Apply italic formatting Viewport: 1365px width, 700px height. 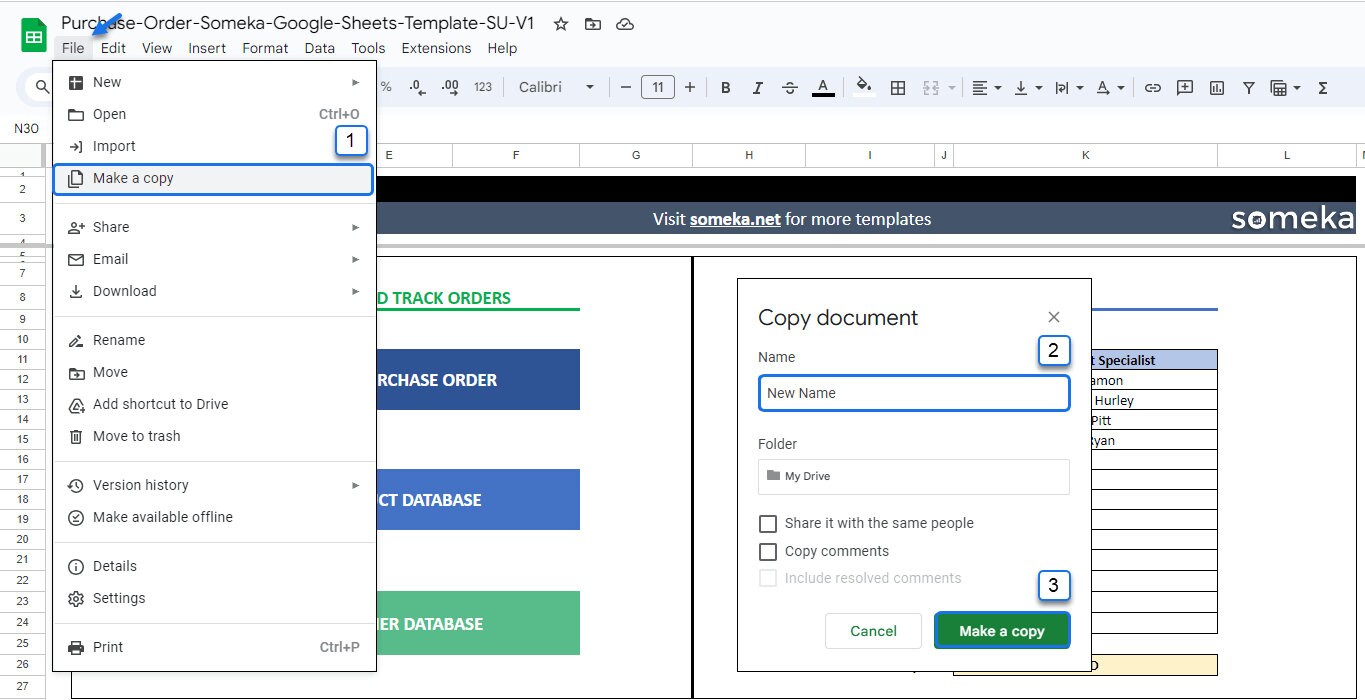click(x=757, y=87)
